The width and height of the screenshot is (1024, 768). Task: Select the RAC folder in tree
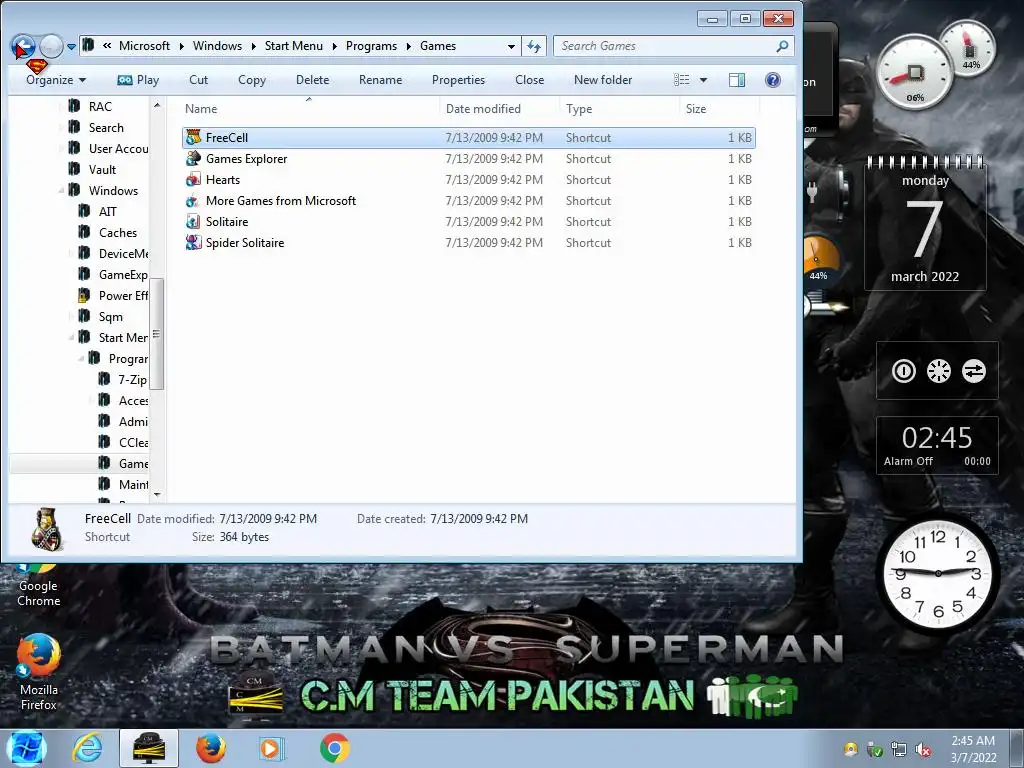coord(100,106)
